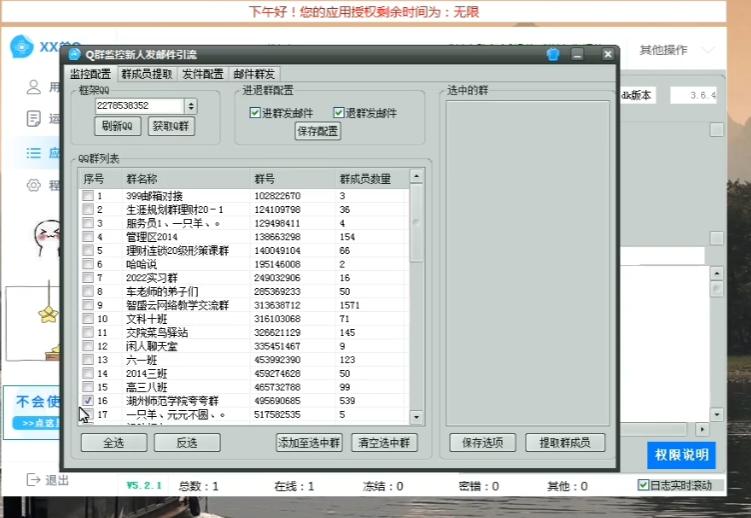Select row 生涯规划群理财20-1
The height and width of the screenshot is (518, 751).
pyautogui.click(x=244, y=209)
